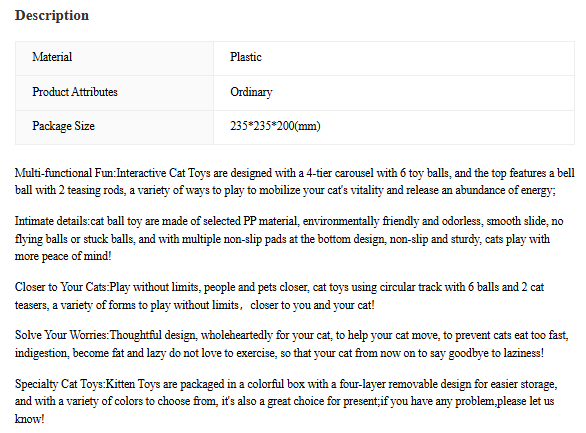Click the phrase 'say goodbye to laziness!'
Screen dimensions: 586x433
click(x=489, y=353)
